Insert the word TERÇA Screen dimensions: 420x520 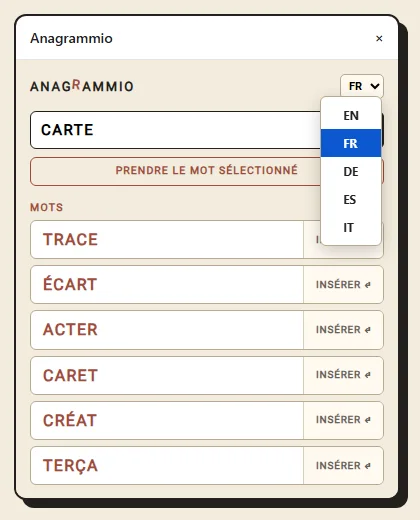pos(343,465)
